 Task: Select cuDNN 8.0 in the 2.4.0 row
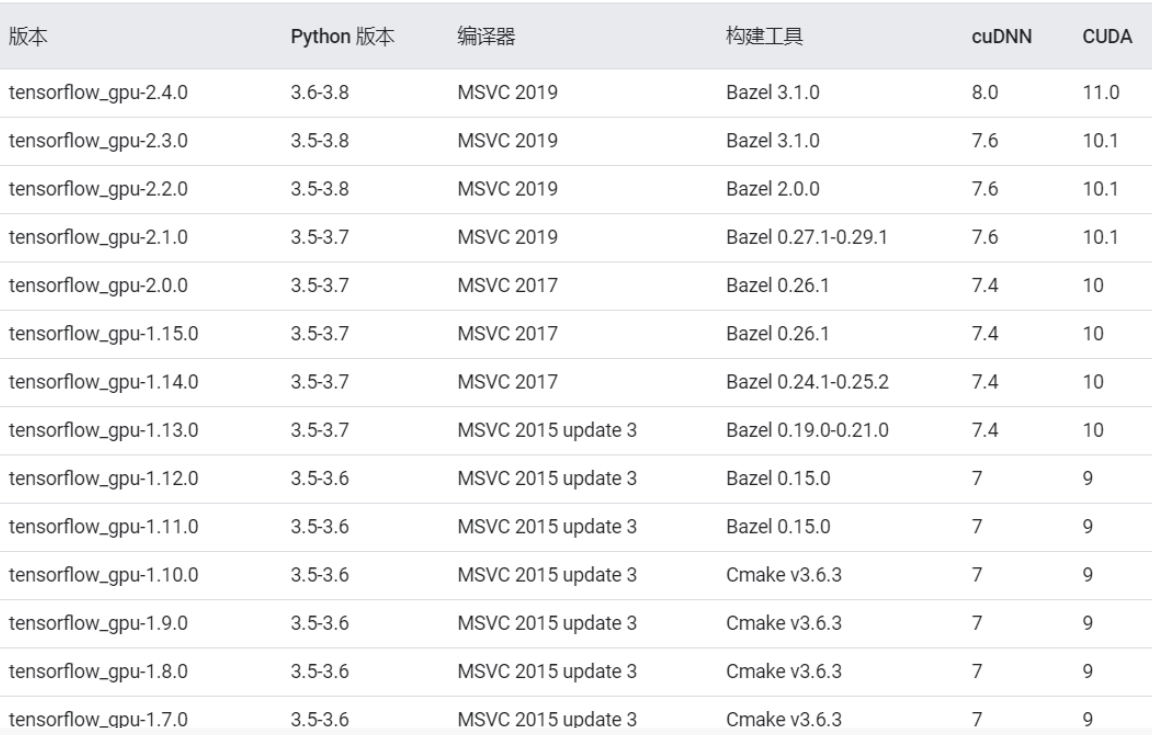pyautogui.click(x=984, y=93)
